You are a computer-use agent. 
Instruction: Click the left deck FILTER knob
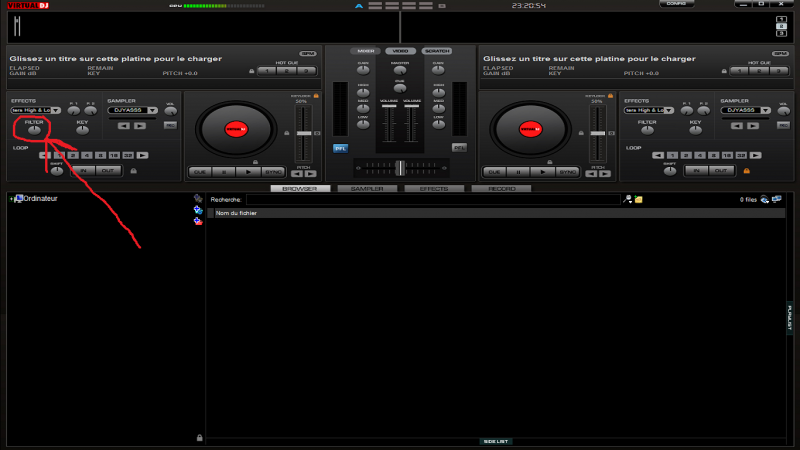[x=35, y=130]
